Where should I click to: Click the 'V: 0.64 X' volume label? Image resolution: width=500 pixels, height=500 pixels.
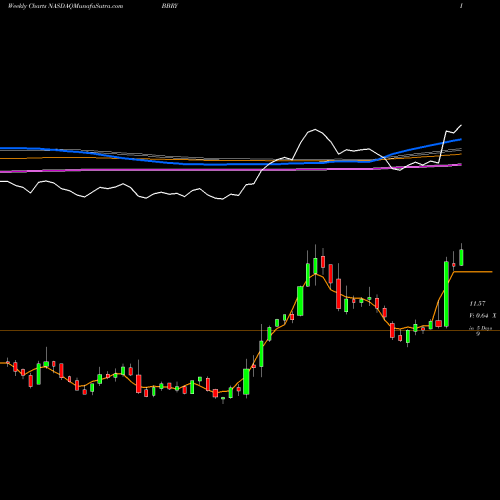(483, 316)
